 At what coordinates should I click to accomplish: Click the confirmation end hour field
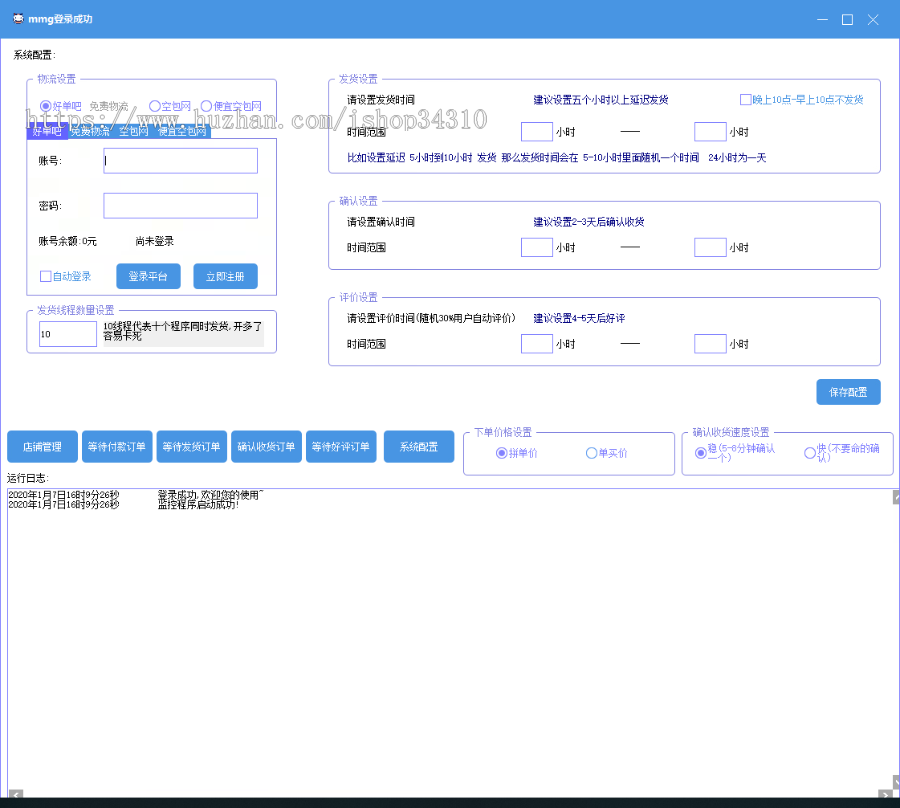point(710,247)
